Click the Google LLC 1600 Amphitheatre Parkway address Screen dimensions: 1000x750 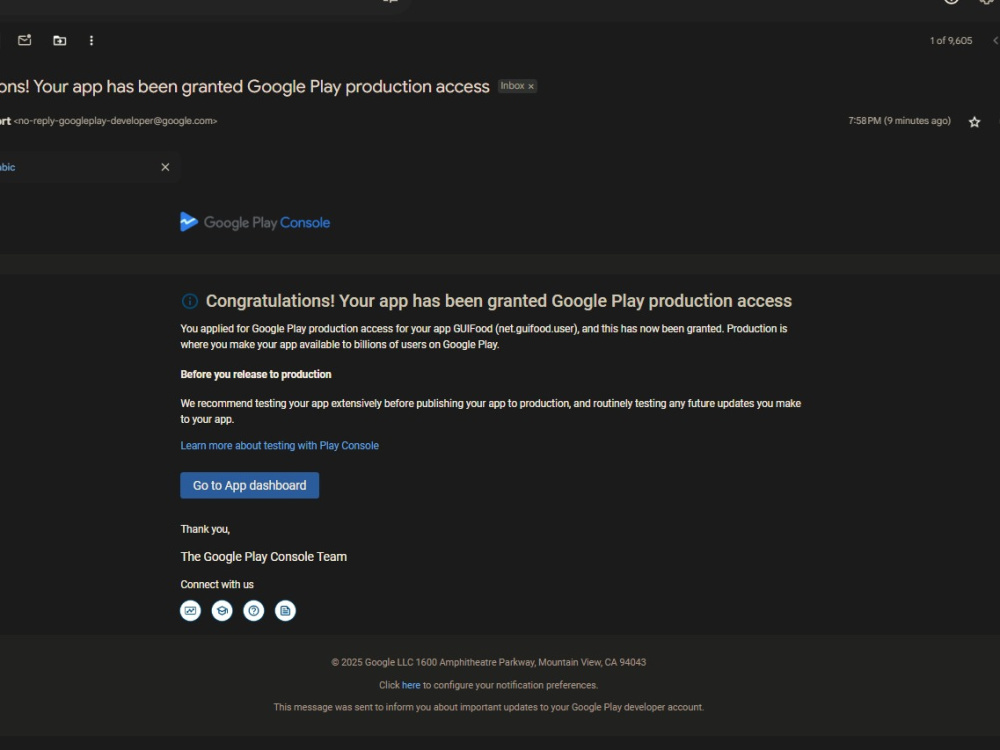pos(489,662)
